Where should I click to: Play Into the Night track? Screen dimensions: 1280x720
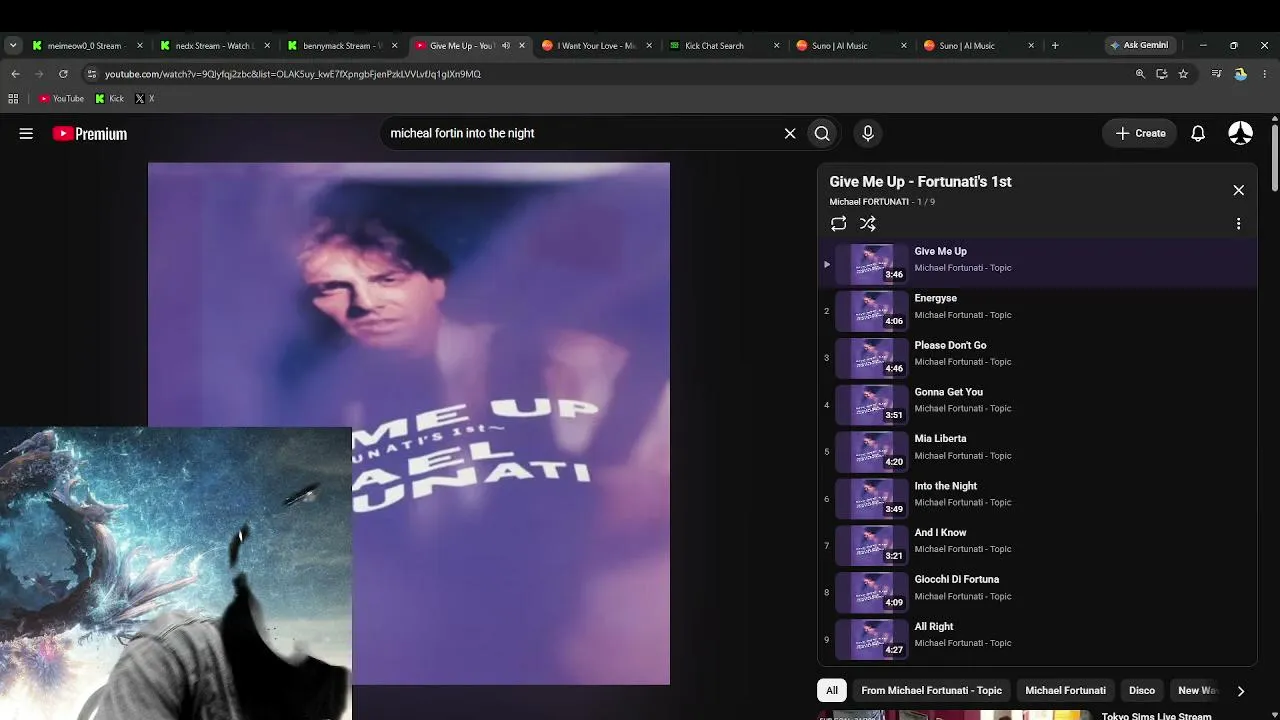tap(1038, 499)
